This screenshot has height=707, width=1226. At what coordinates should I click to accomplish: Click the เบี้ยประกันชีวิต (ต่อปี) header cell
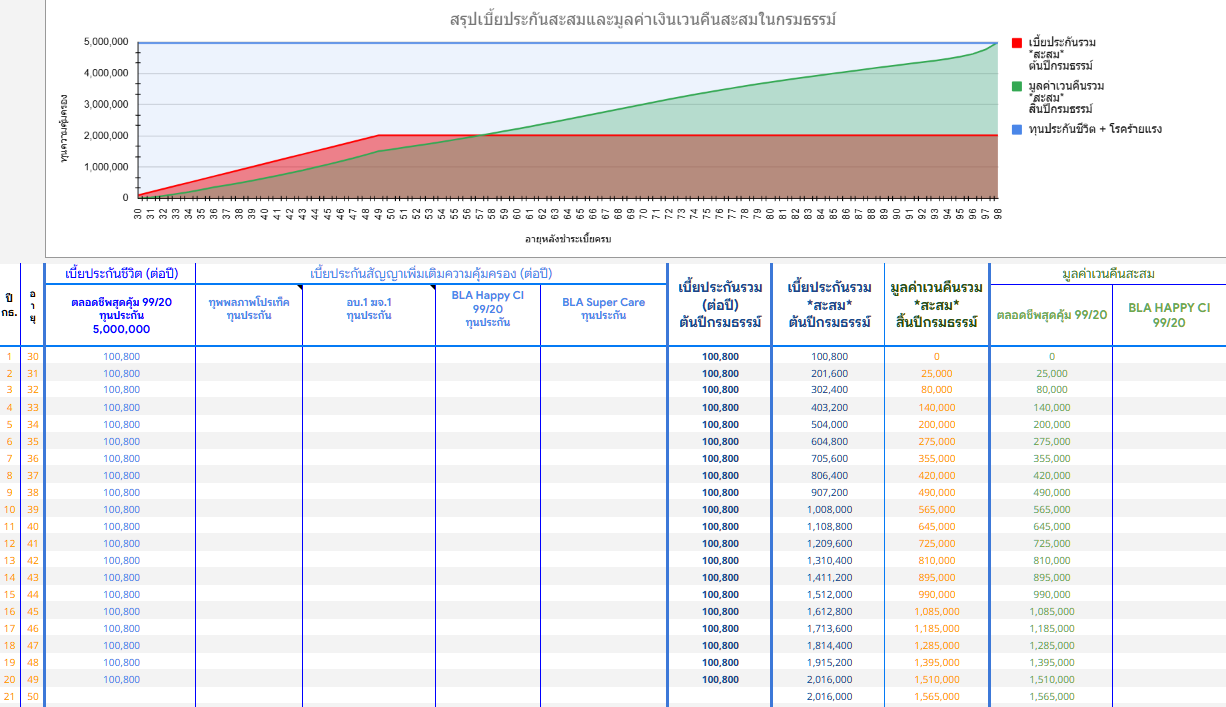tap(121, 273)
